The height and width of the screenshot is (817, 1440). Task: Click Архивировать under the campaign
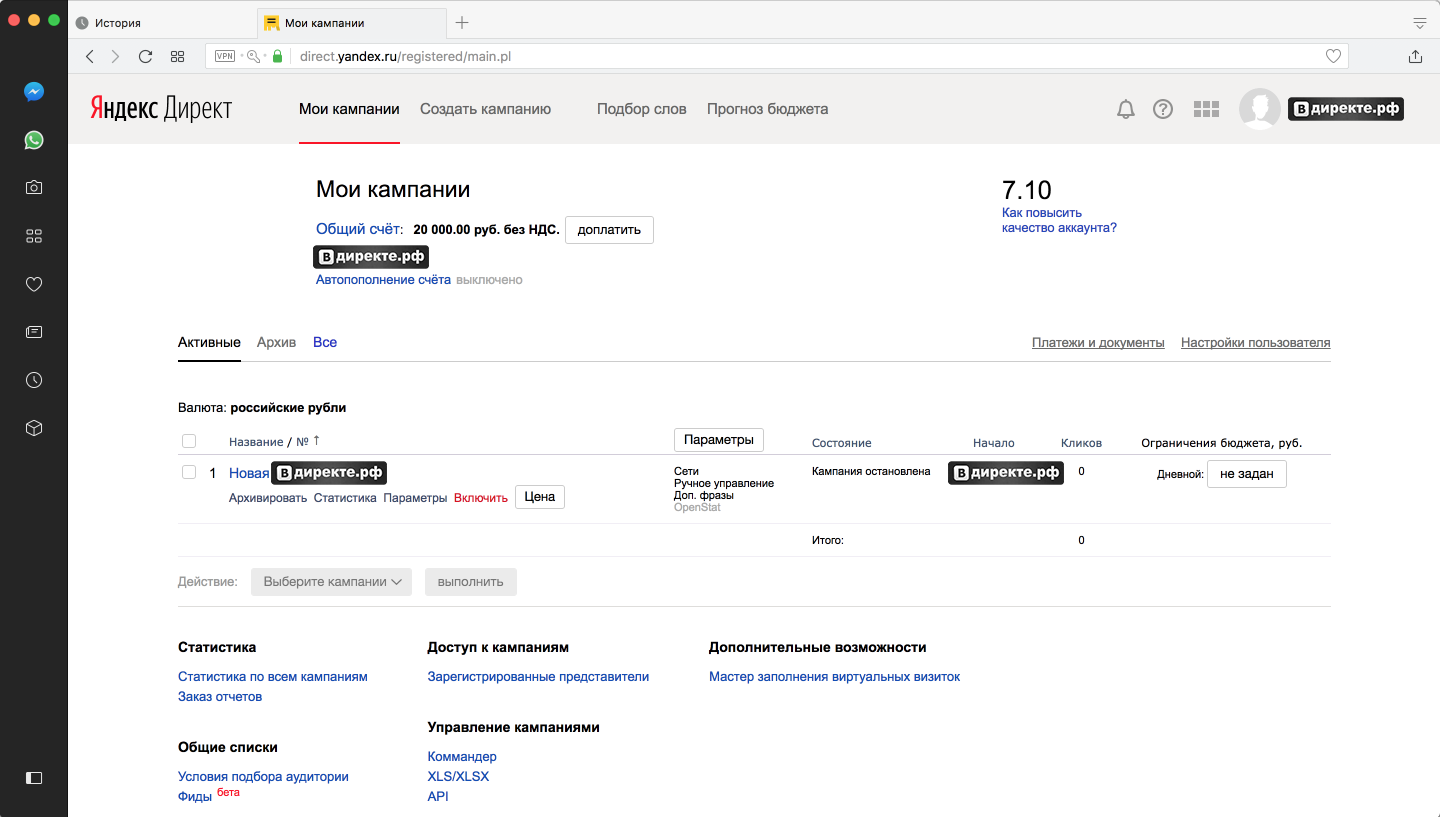click(268, 497)
